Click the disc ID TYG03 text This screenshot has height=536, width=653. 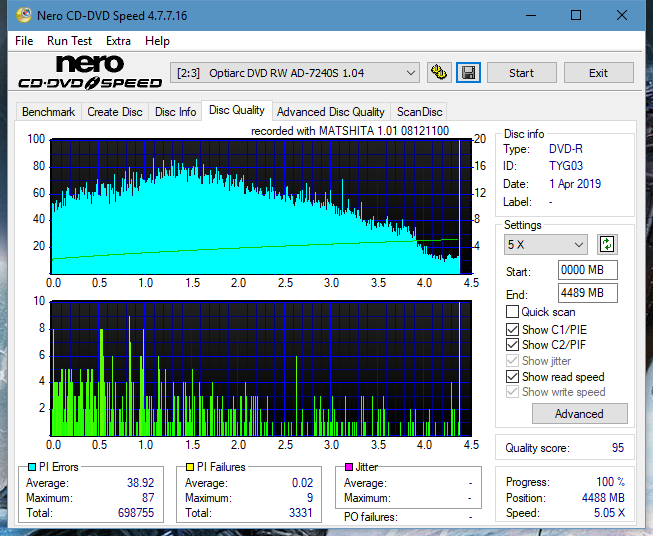click(566, 166)
